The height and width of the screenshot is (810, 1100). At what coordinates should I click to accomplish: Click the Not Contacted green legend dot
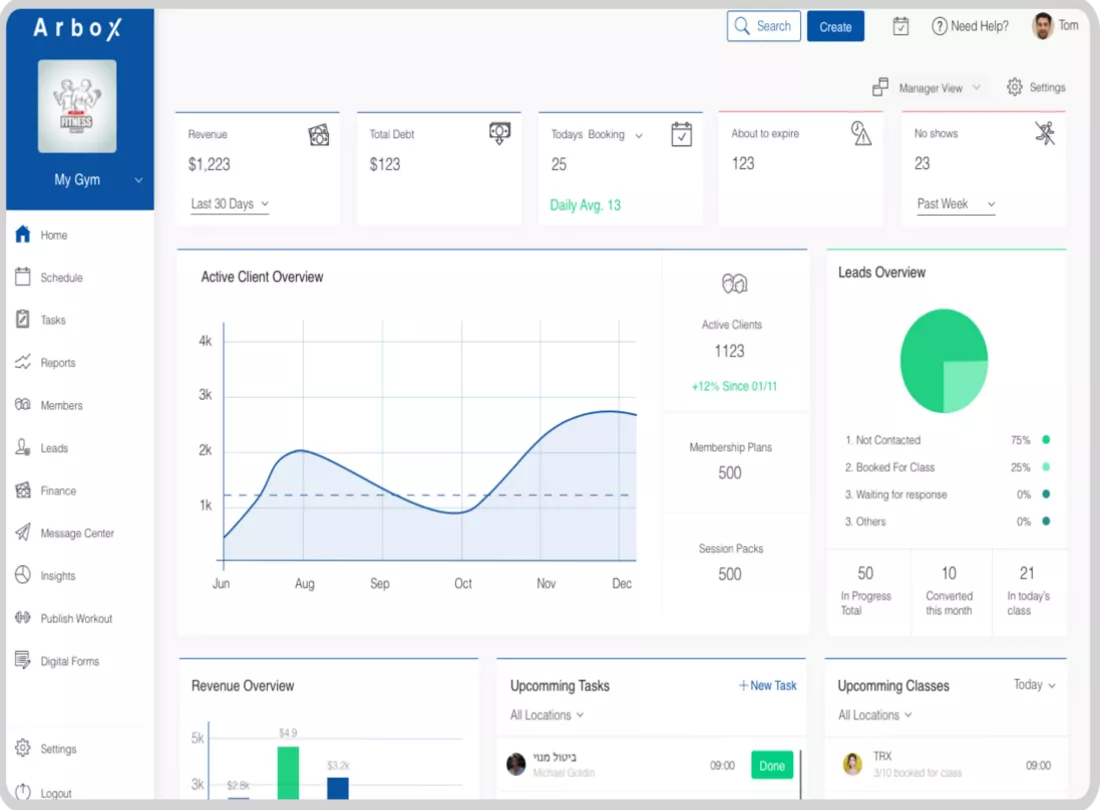1046,440
